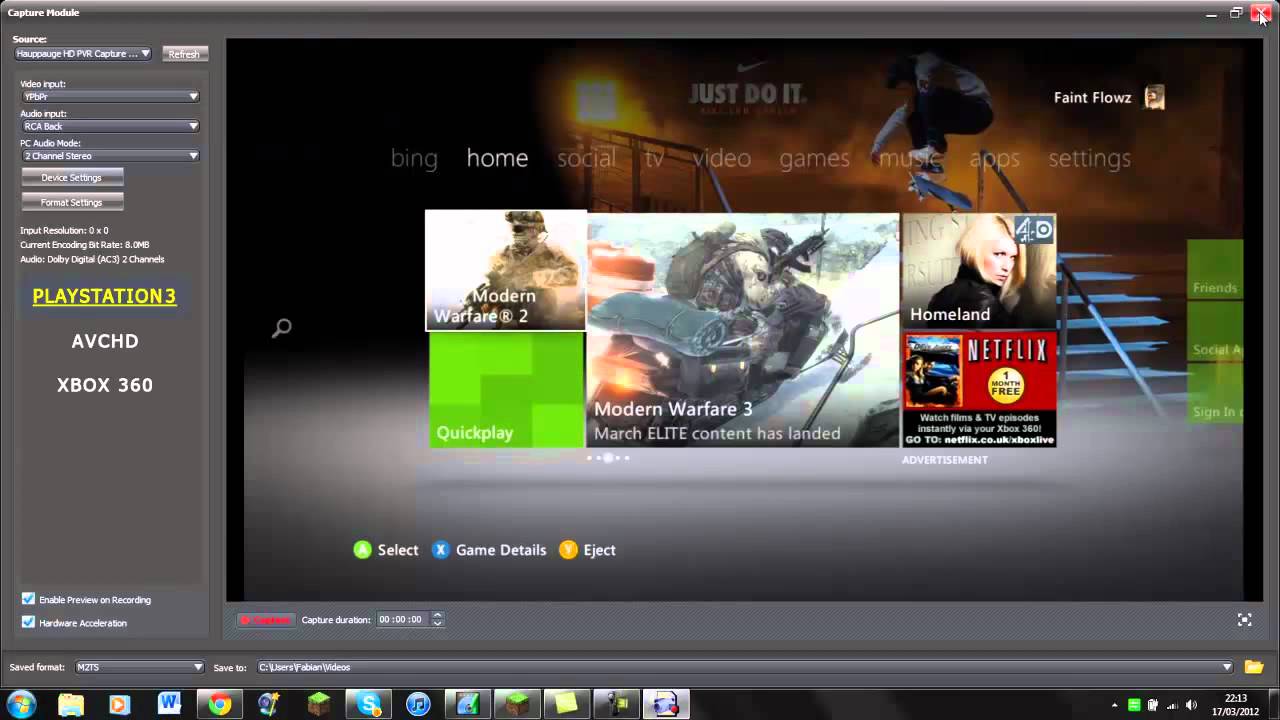
Task: Select games tab in Xbox dashboard
Action: (814, 158)
